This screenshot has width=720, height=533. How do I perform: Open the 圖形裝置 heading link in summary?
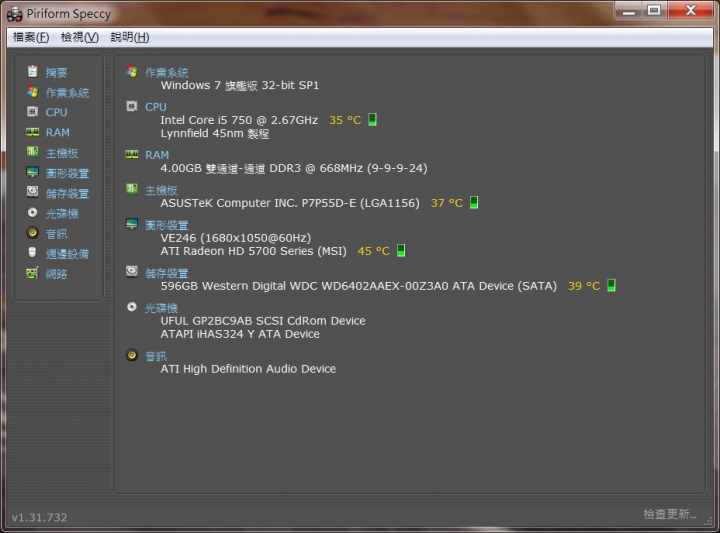point(167,225)
